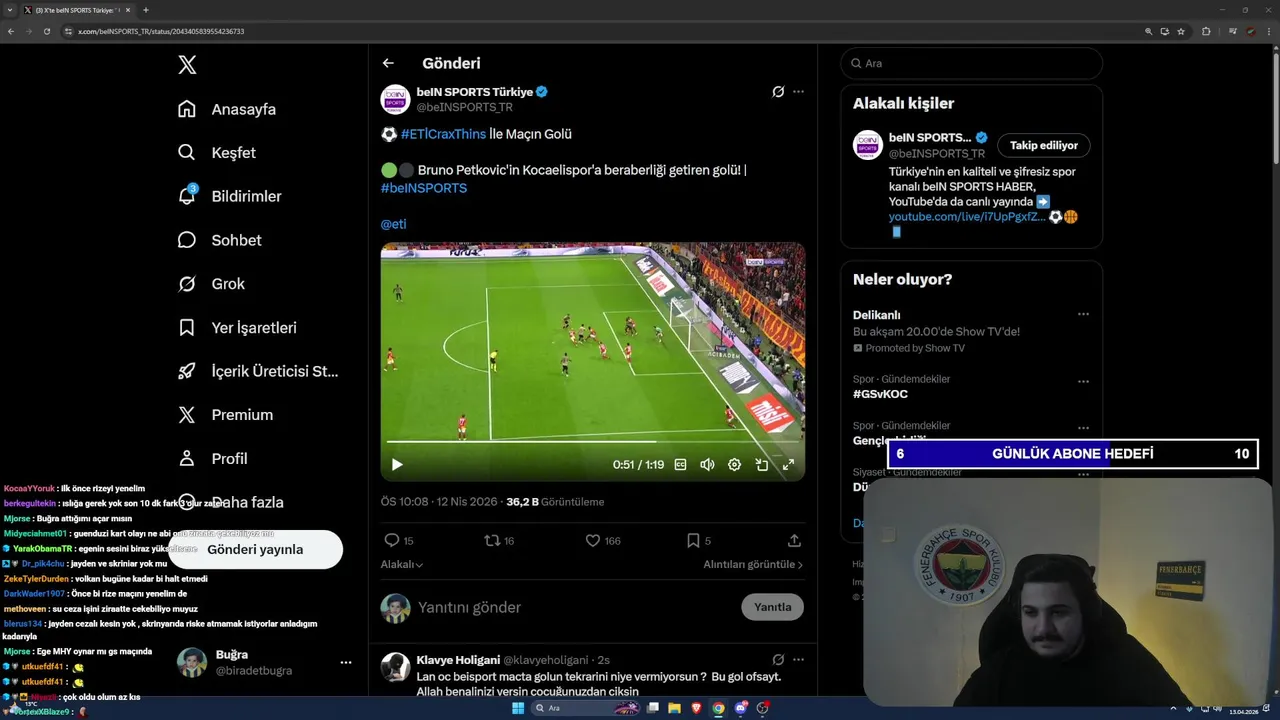
Task: Open options for #GSvKOC trend
Action: (1083, 382)
